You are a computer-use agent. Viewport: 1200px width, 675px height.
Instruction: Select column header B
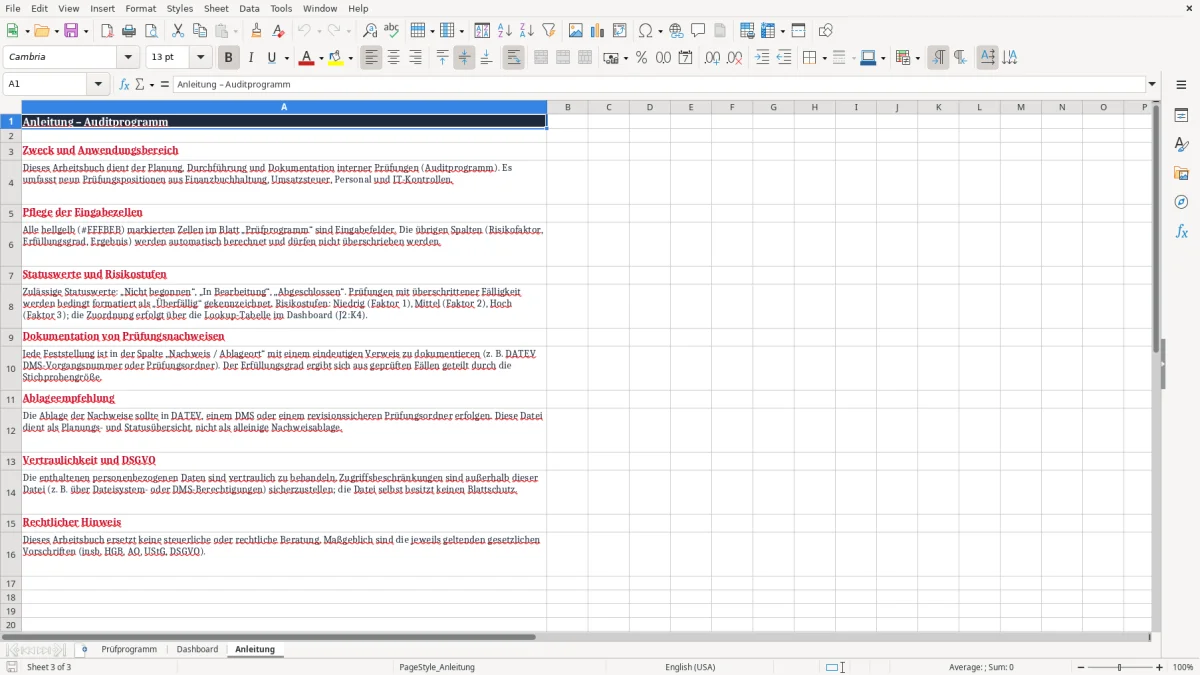[x=567, y=107]
